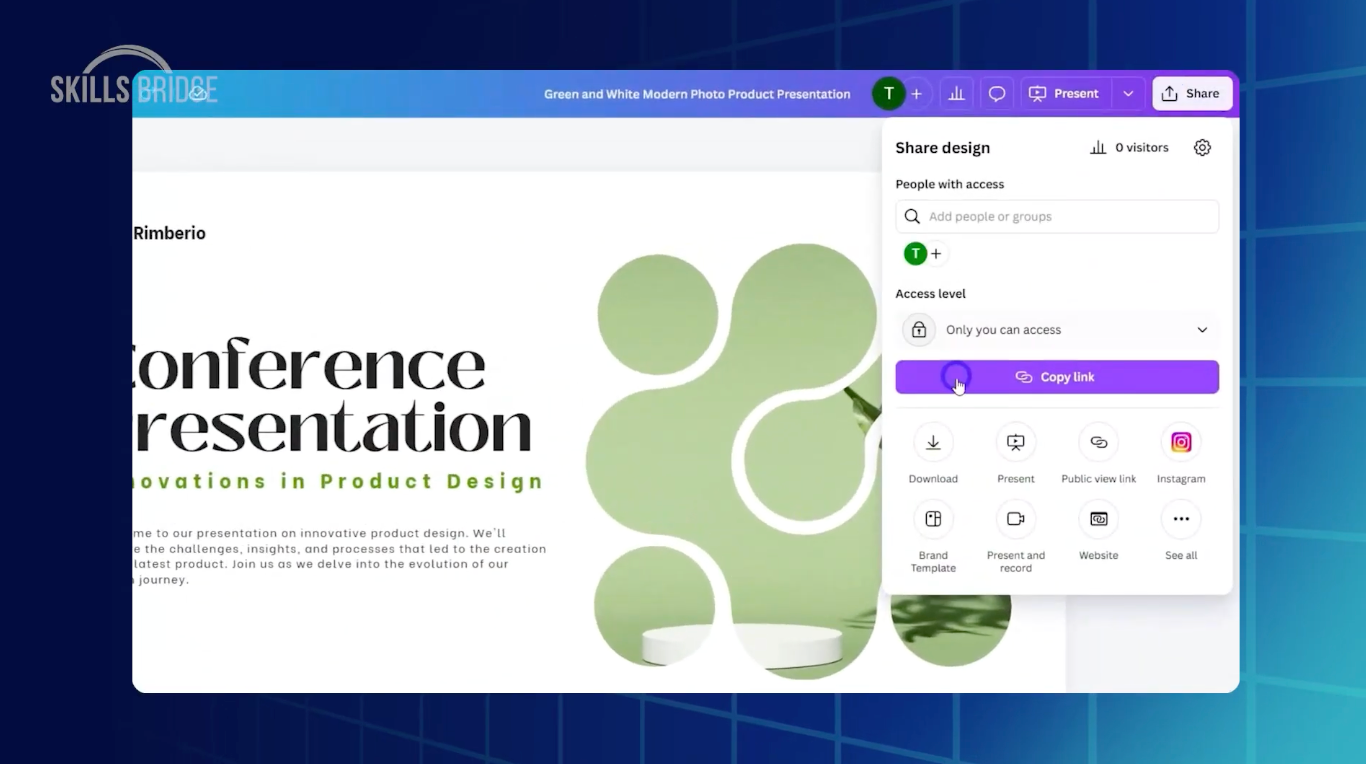Open the Public view link option
Viewport: 1366px width, 764px height.
tap(1098, 443)
